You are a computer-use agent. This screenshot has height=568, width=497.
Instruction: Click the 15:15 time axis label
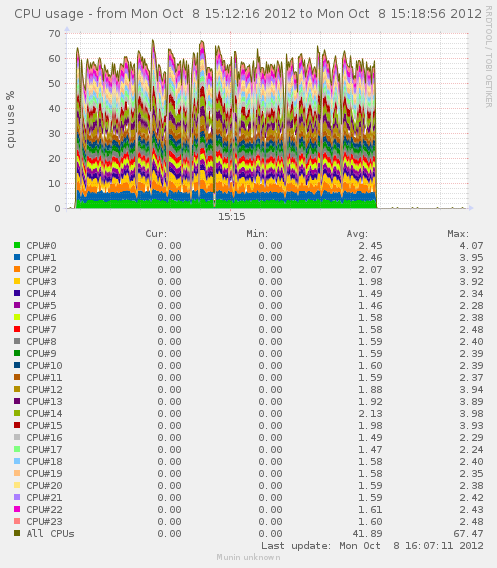click(231, 217)
